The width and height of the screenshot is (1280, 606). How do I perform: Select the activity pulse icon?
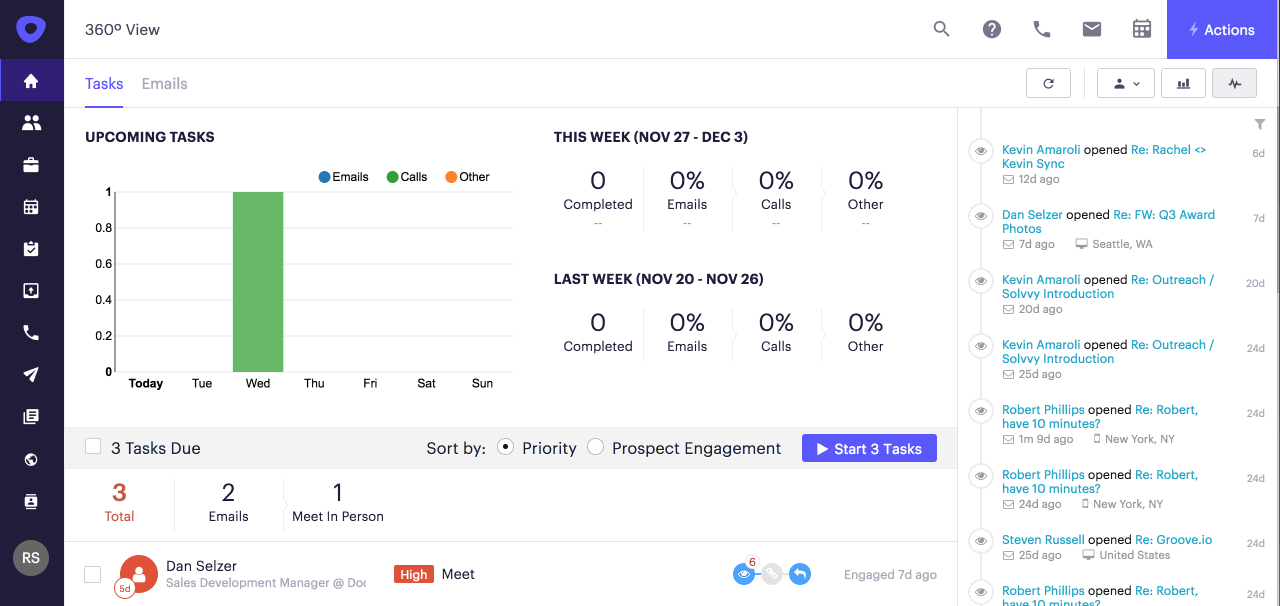(x=1234, y=83)
